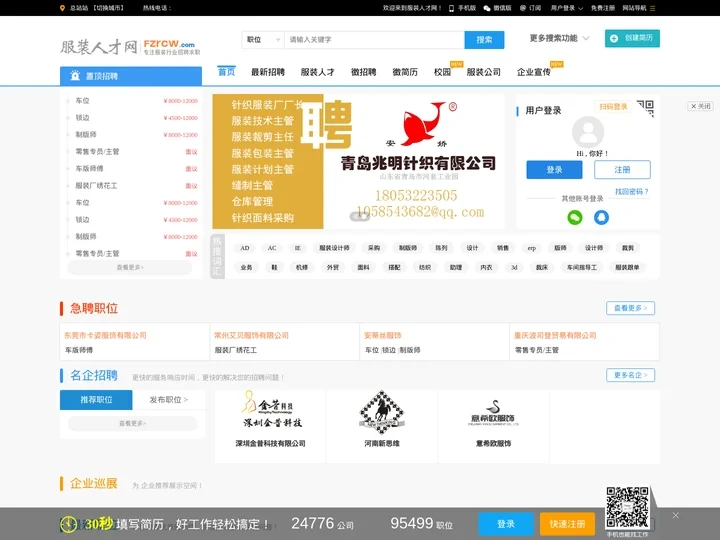This screenshot has height=540, width=720.
Task: Click 查看更多 button for 急聘职位
Action: pyautogui.click(x=630, y=308)
